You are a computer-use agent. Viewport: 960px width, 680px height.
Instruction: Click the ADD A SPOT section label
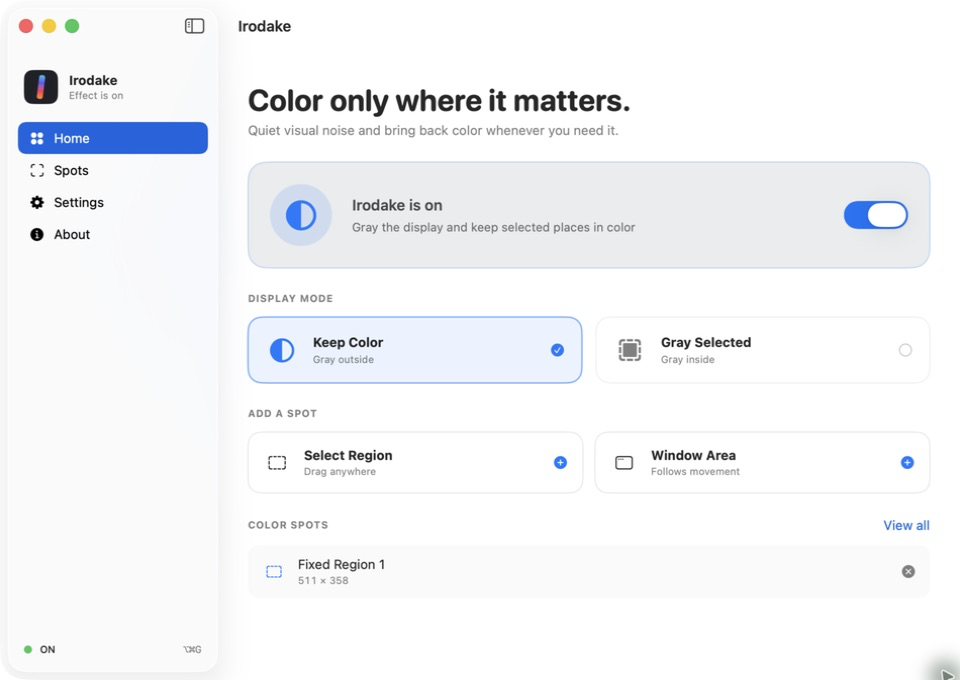pos(282,414)
